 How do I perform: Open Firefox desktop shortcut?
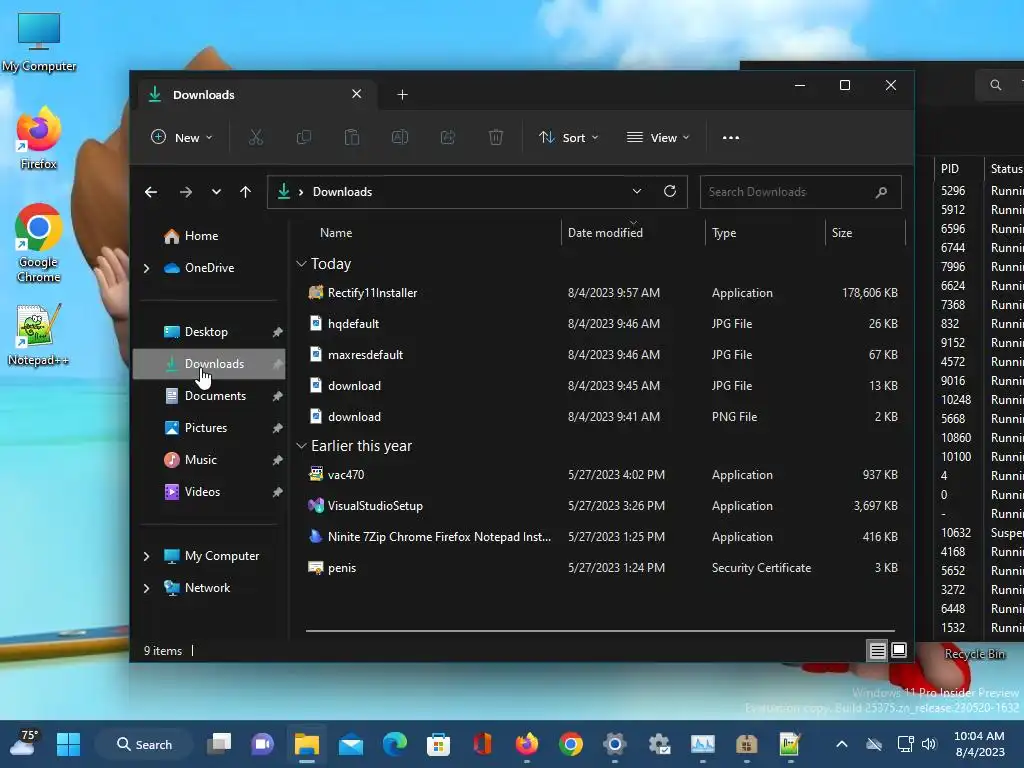click(x=39, y=138)
